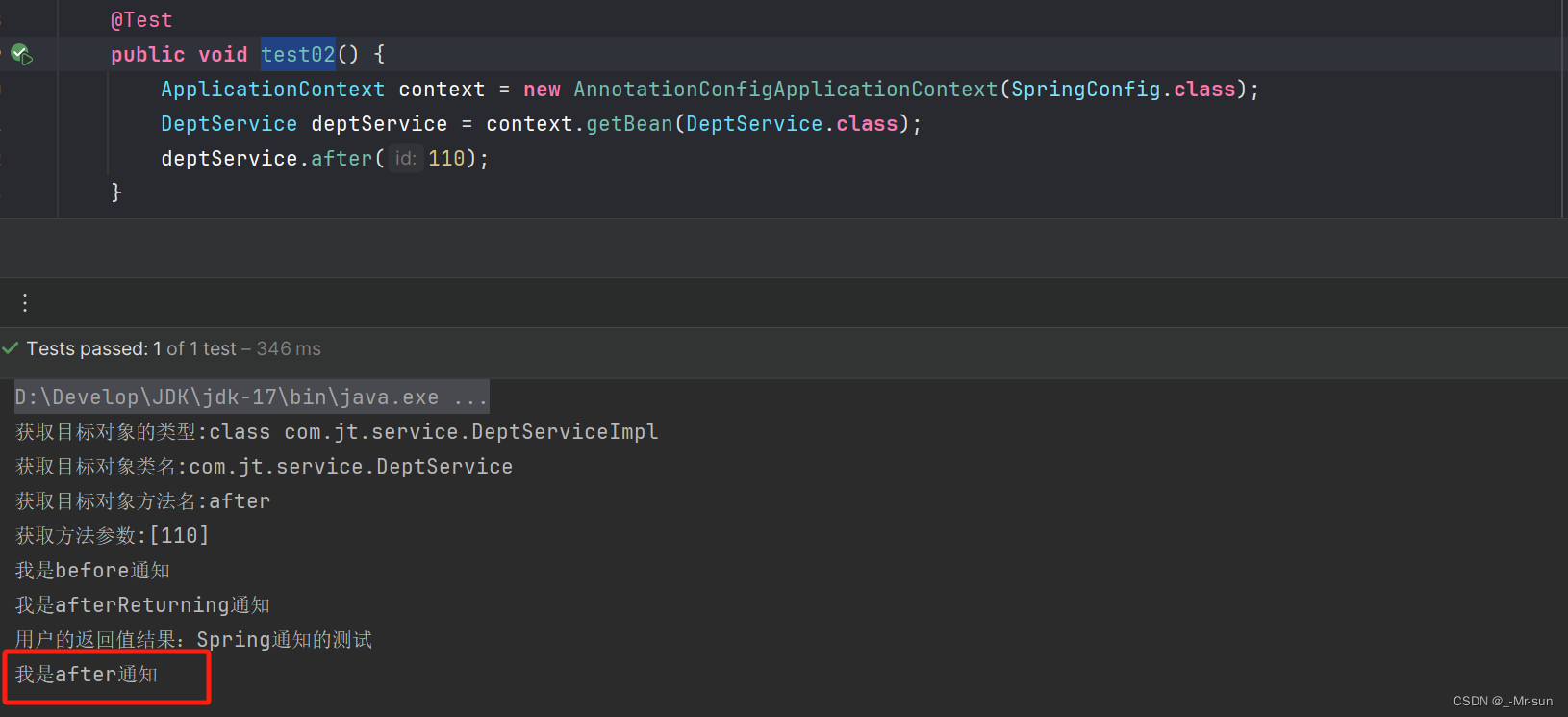Image resolution: width=1568 pixels, height=717 pixels.
Task: Click the after method call on deptService
Action: pyautogui.click(x=341, y=159)
